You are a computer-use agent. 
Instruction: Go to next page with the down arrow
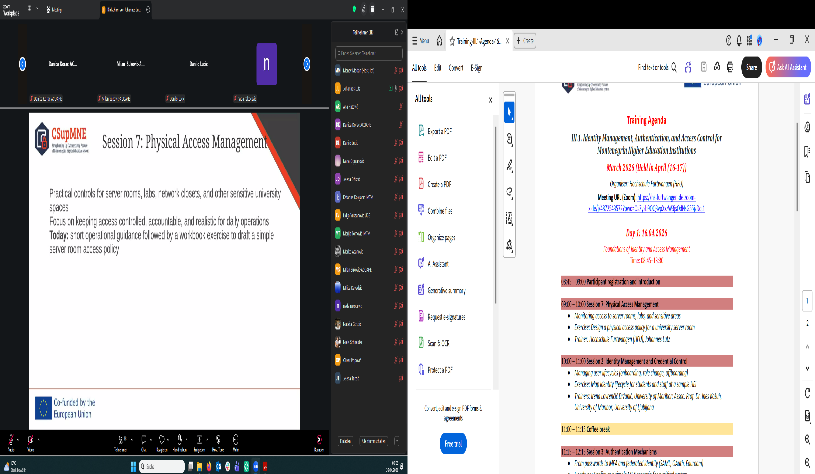(807, 368)
